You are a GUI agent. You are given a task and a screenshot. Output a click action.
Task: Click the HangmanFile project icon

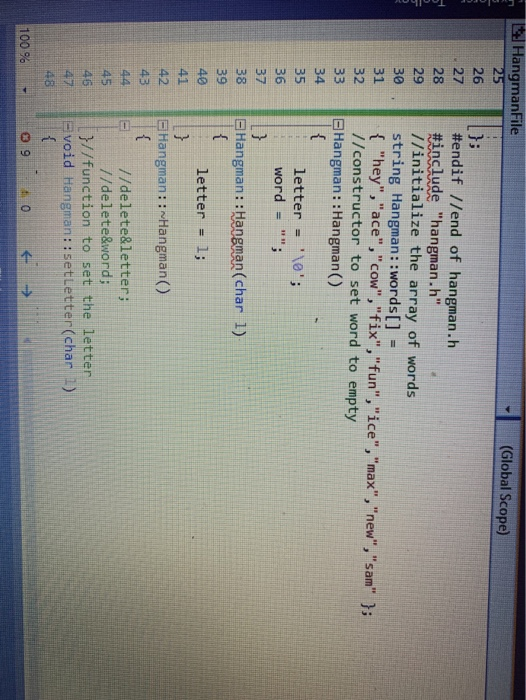click(x=518, y=31)
